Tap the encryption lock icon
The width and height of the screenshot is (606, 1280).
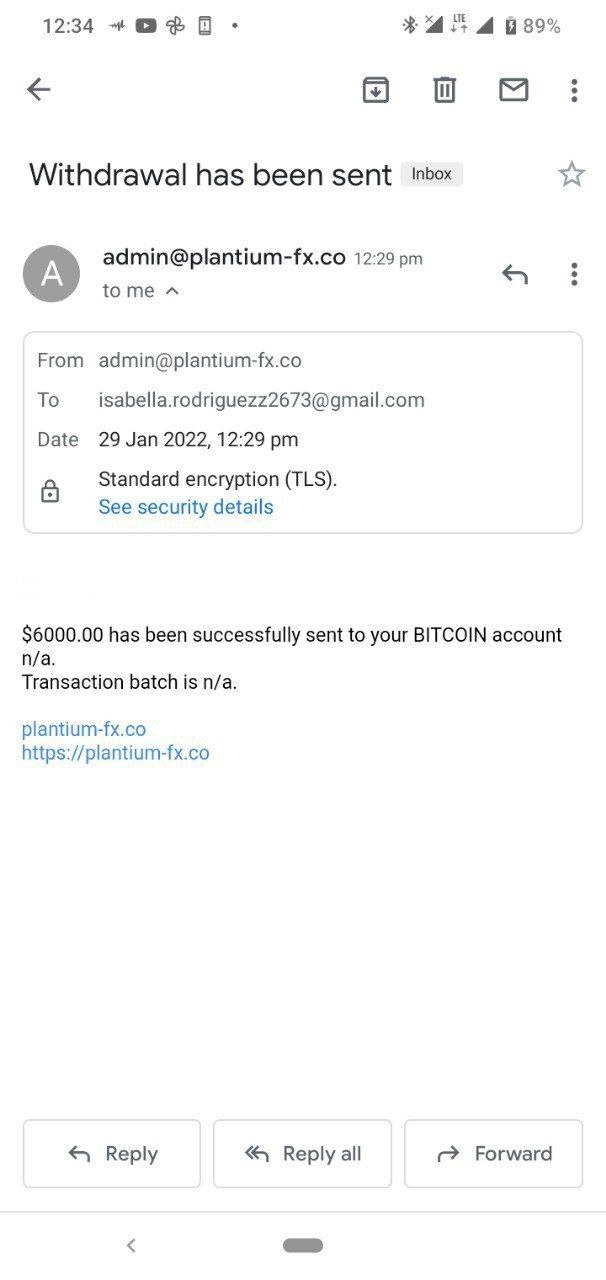pyautogui.click(x=50, y=492)
